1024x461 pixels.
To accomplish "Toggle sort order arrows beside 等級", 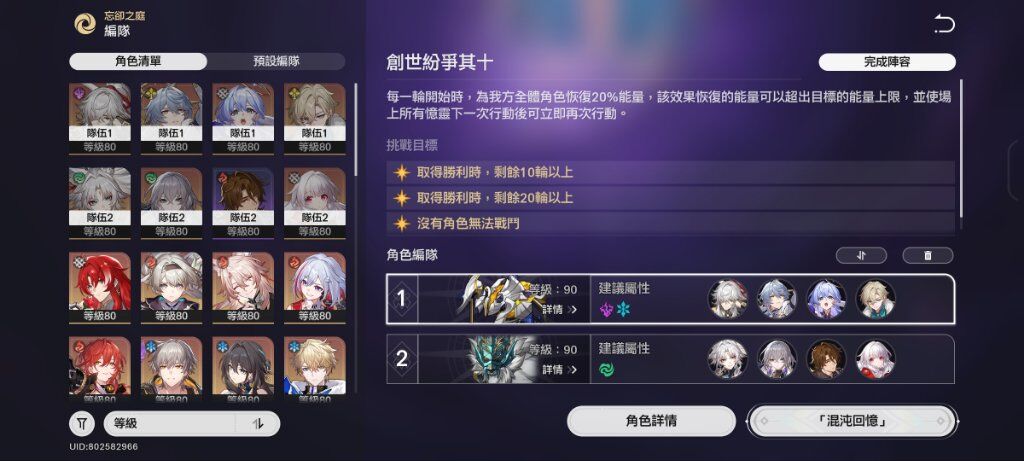I will 258,424.
